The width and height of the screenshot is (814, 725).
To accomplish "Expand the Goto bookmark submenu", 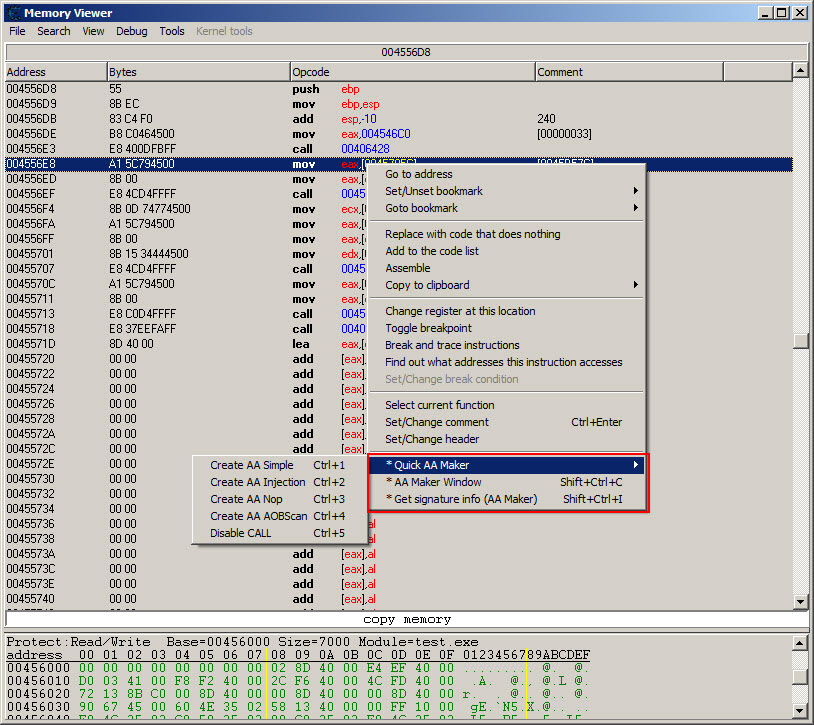I will click(507, 208).
